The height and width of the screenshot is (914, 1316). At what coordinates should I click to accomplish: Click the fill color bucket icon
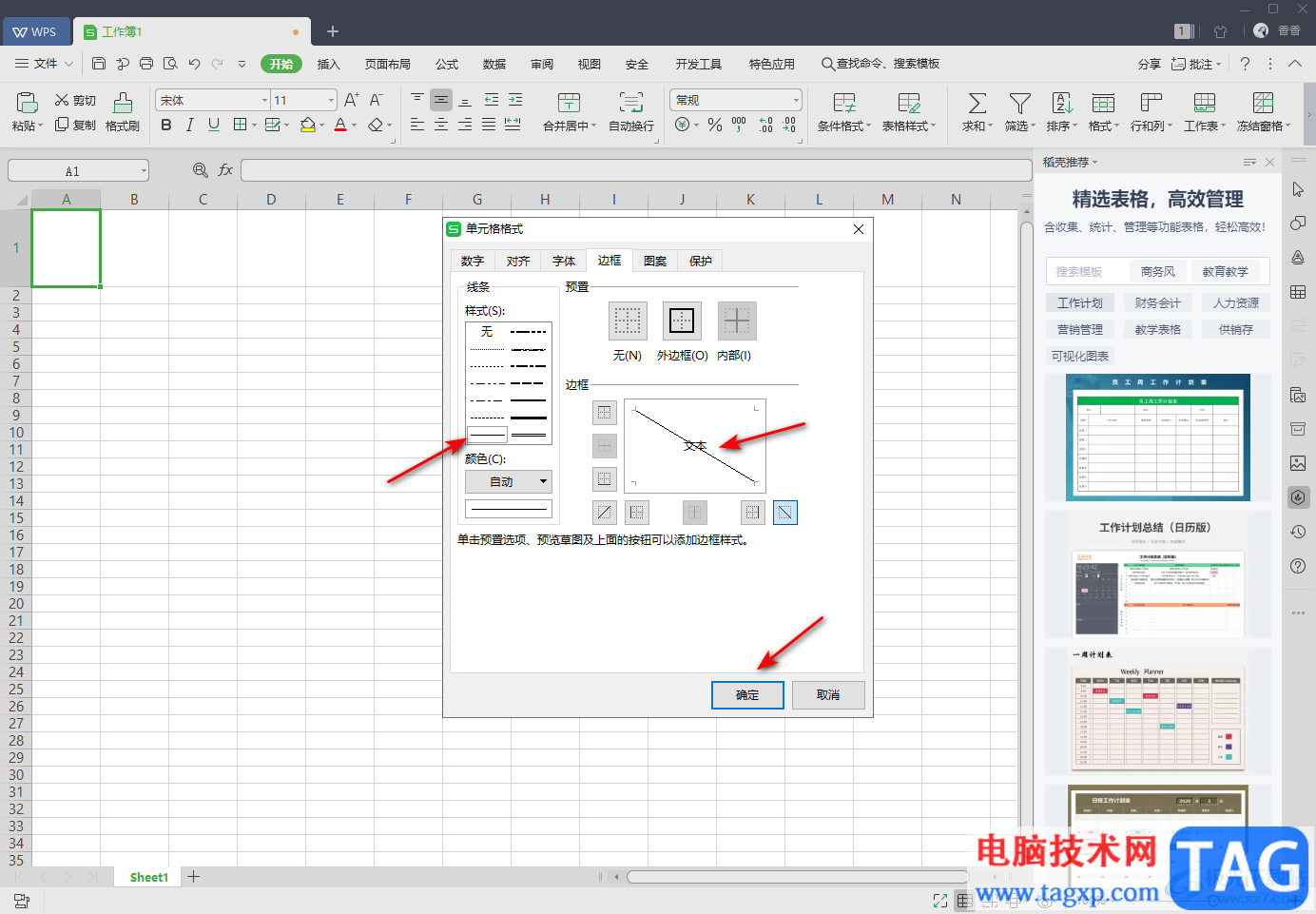[x=307, y=125]
